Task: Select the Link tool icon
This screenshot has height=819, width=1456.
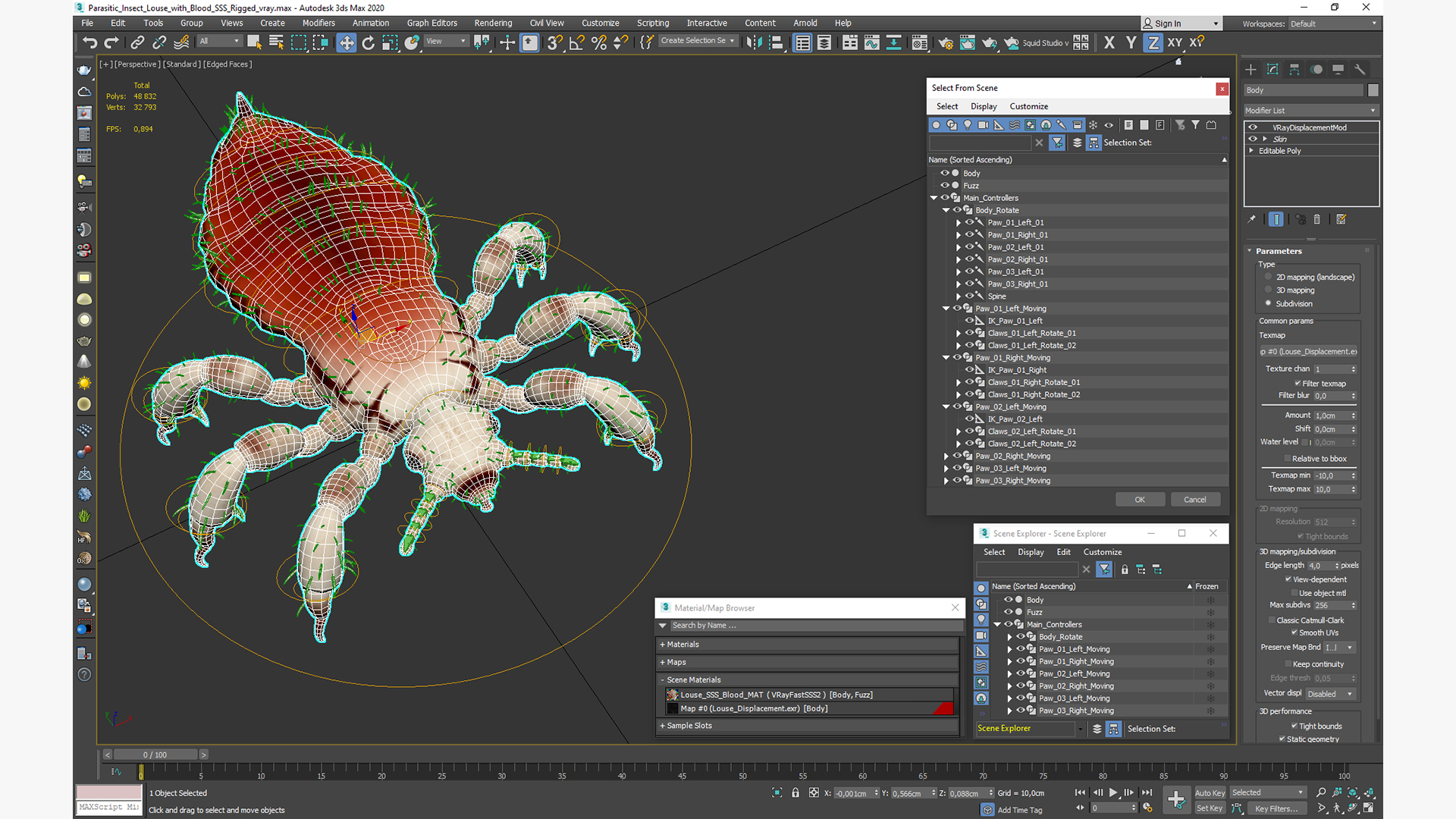Action: pos(137,43)
